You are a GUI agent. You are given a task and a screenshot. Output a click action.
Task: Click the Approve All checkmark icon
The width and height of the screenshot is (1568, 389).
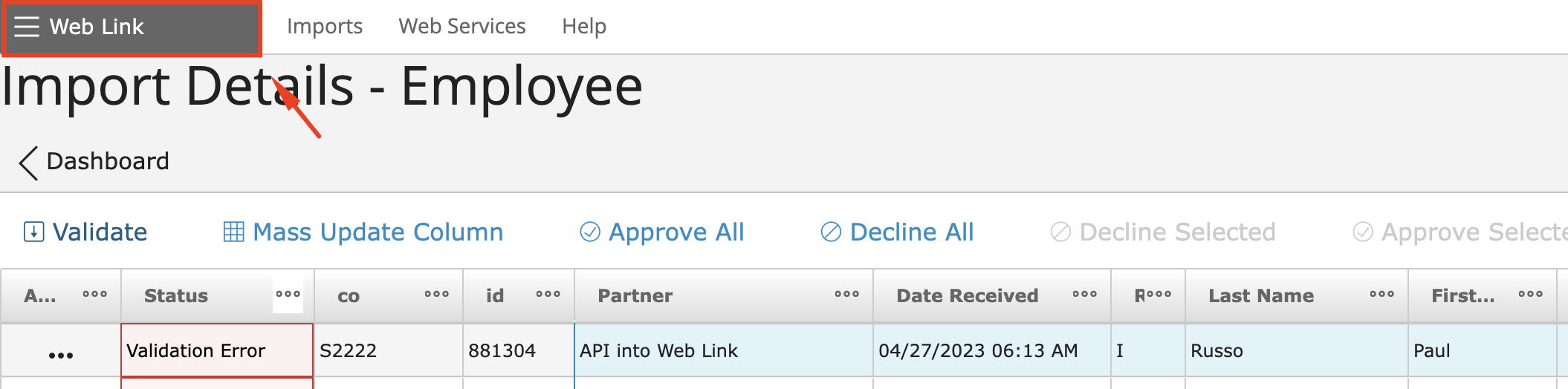point(590,232)
